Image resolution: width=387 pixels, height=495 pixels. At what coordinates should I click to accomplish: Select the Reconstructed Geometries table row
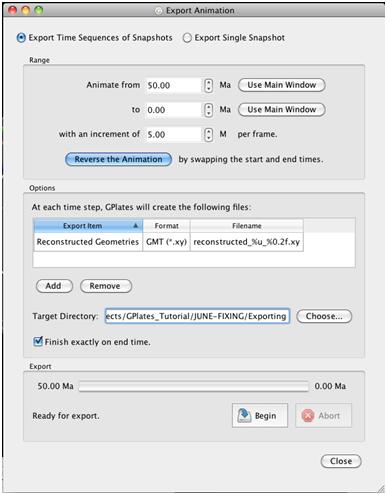point(168,242)
